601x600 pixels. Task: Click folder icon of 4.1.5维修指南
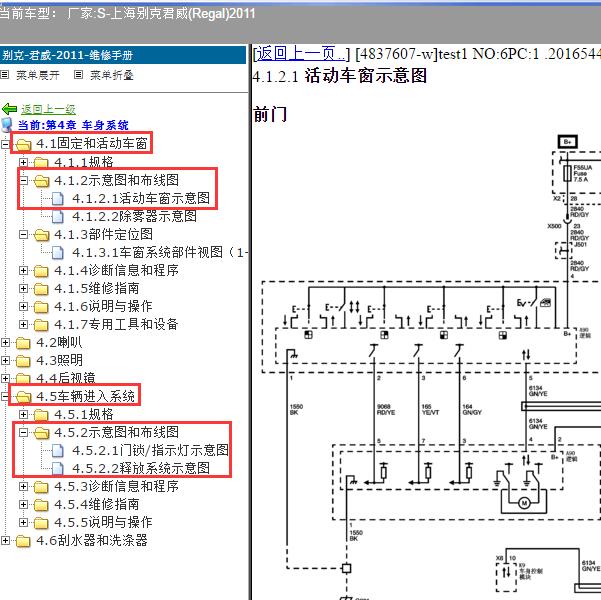coord(41,289)
